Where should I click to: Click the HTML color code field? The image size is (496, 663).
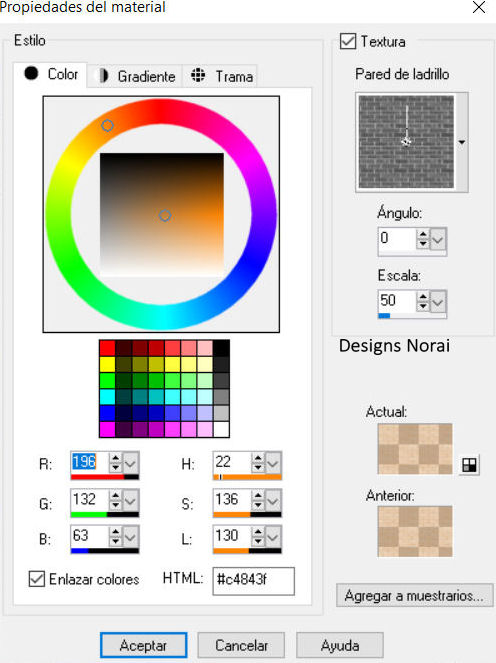(253, 581)
